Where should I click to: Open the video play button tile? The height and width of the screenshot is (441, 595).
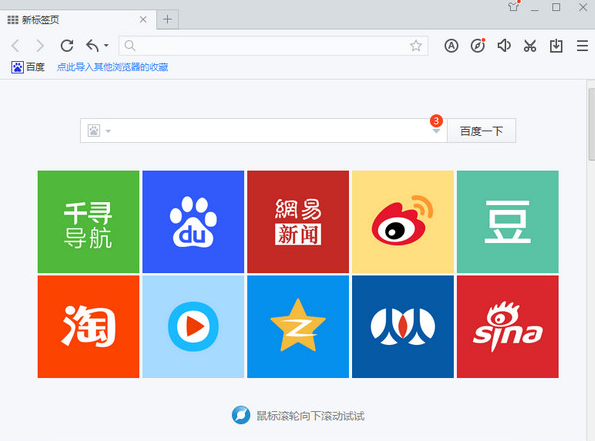pos(193,327)
